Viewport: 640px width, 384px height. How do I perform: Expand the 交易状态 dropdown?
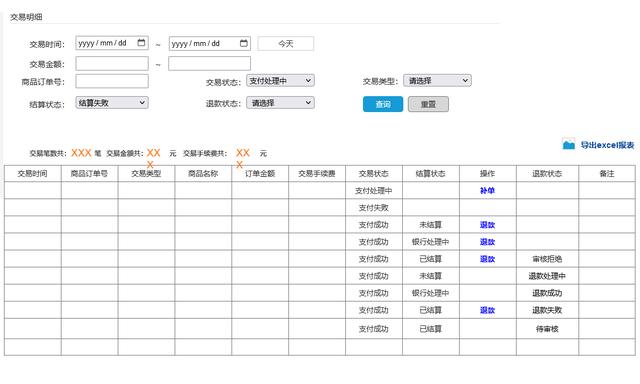pyautogui.click(x=280, y=81)
